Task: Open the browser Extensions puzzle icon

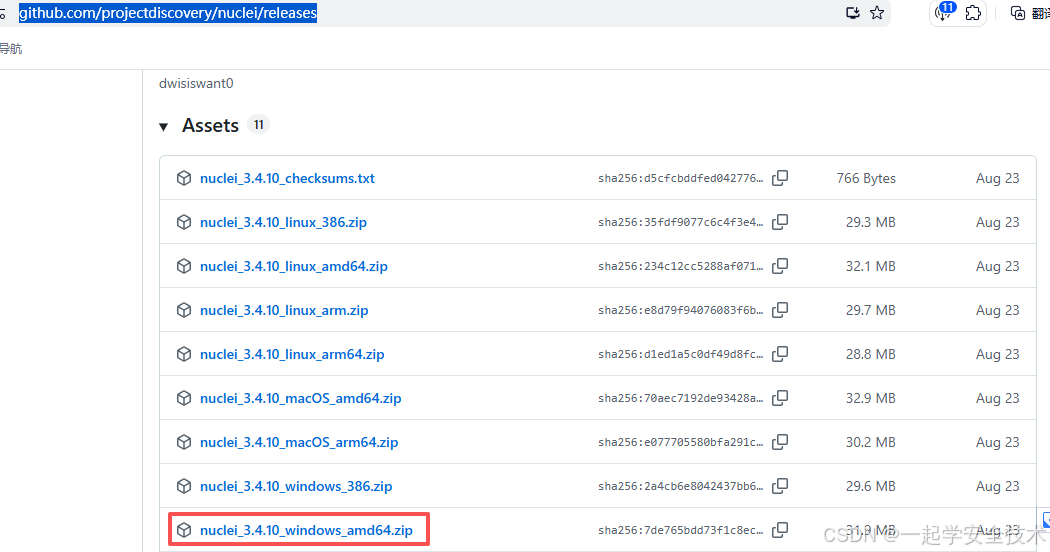Action: [x=973, y=13]
